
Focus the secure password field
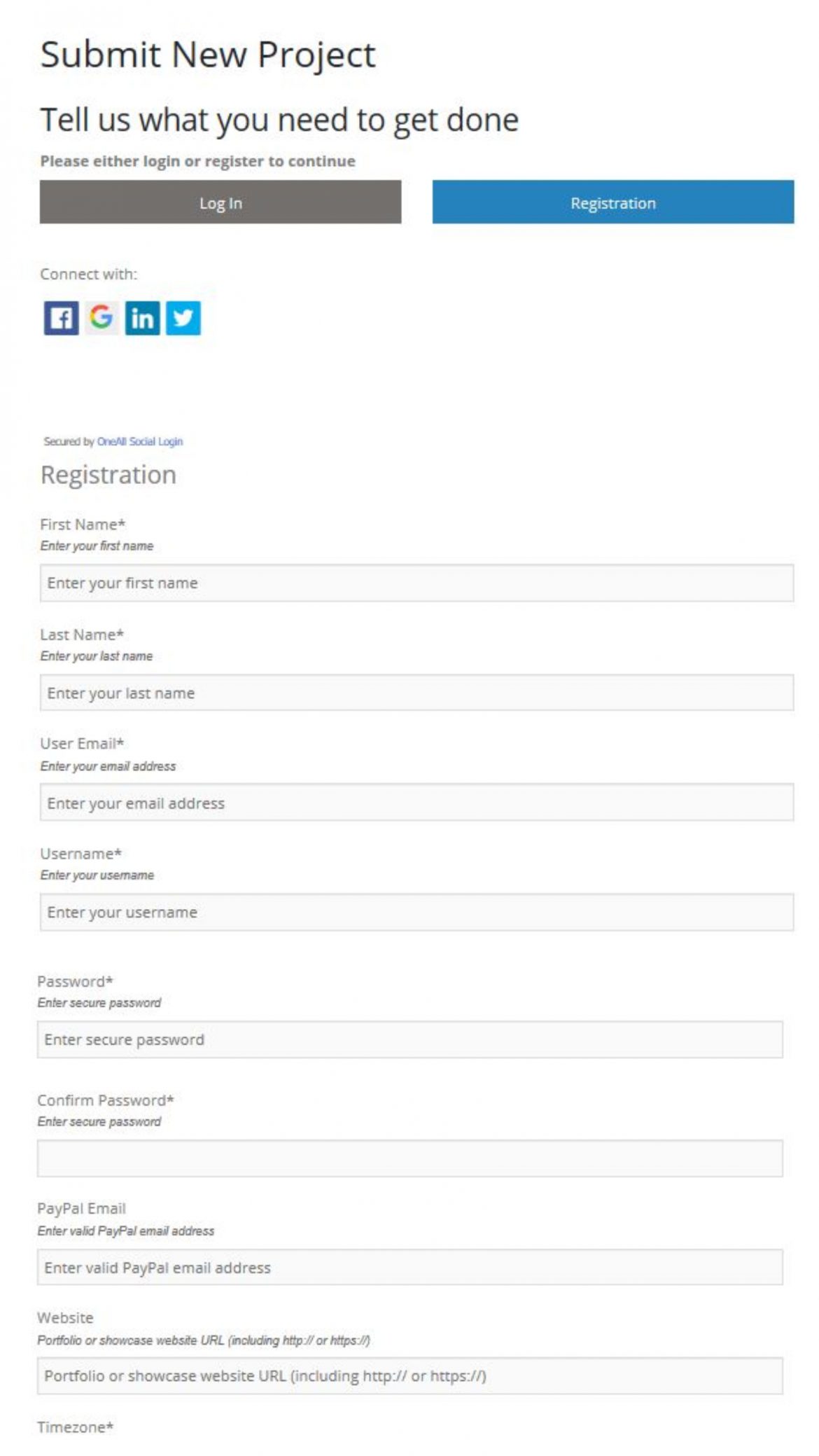click(409, 1039)
